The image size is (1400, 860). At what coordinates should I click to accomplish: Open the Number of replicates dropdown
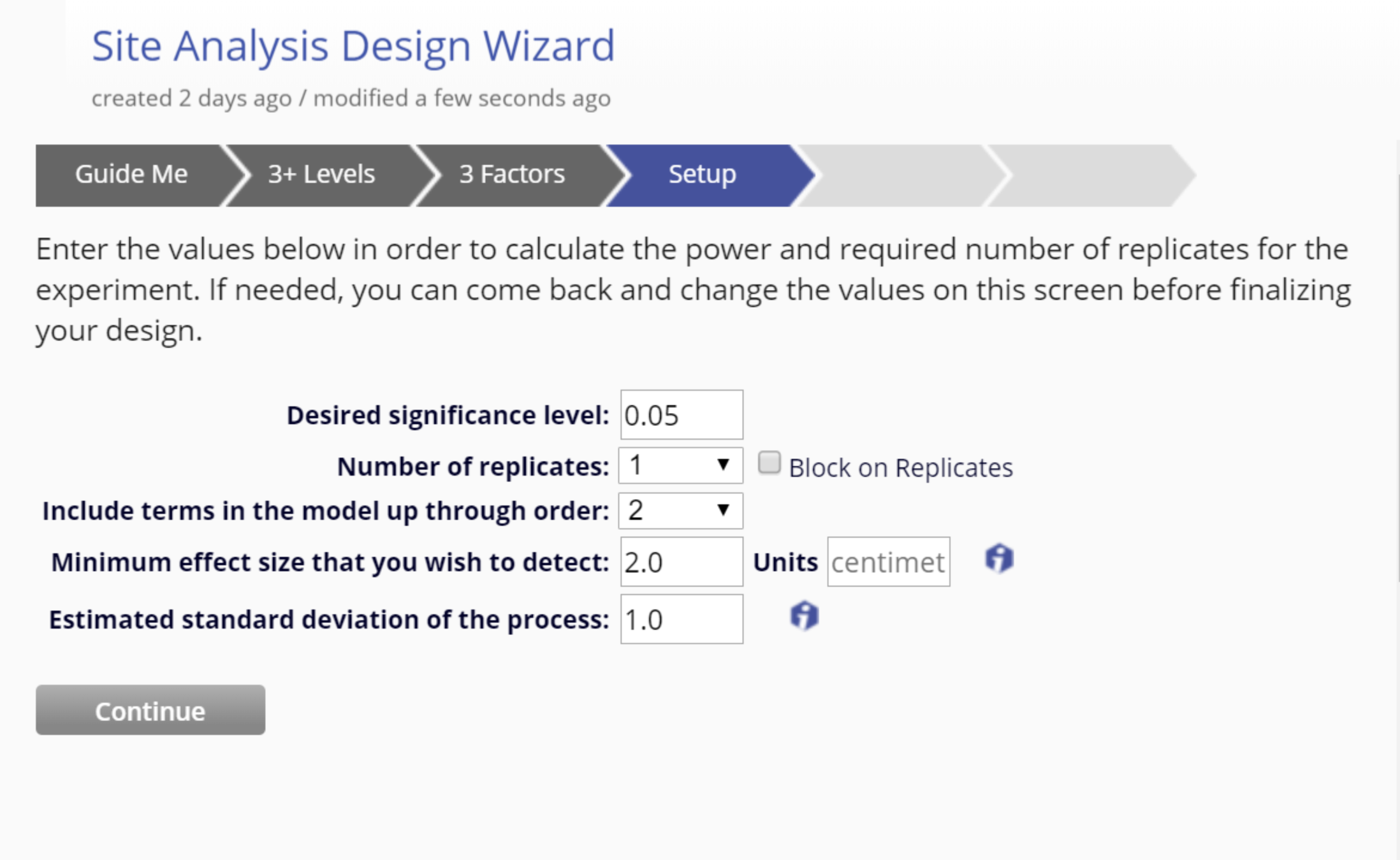(680, 465)
